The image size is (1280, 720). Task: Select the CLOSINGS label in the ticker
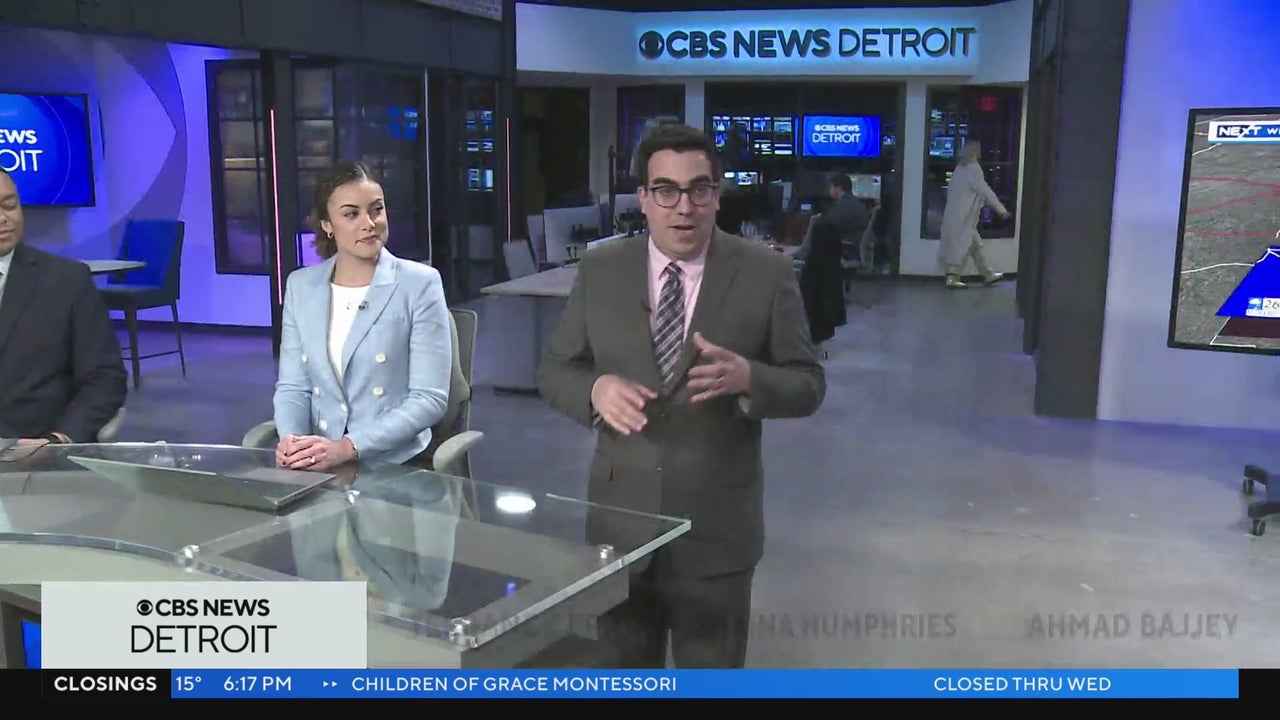pos(105,684)
